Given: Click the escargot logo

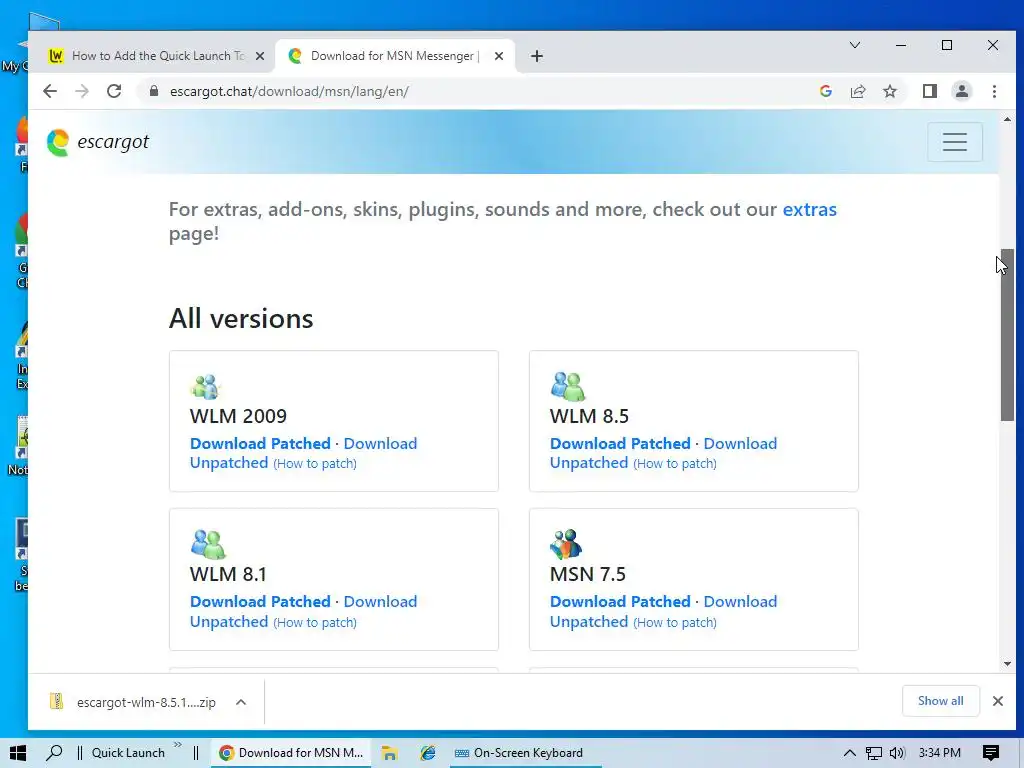Looking at the screenshot, I should pyautogui.click(x=98, y=142).
